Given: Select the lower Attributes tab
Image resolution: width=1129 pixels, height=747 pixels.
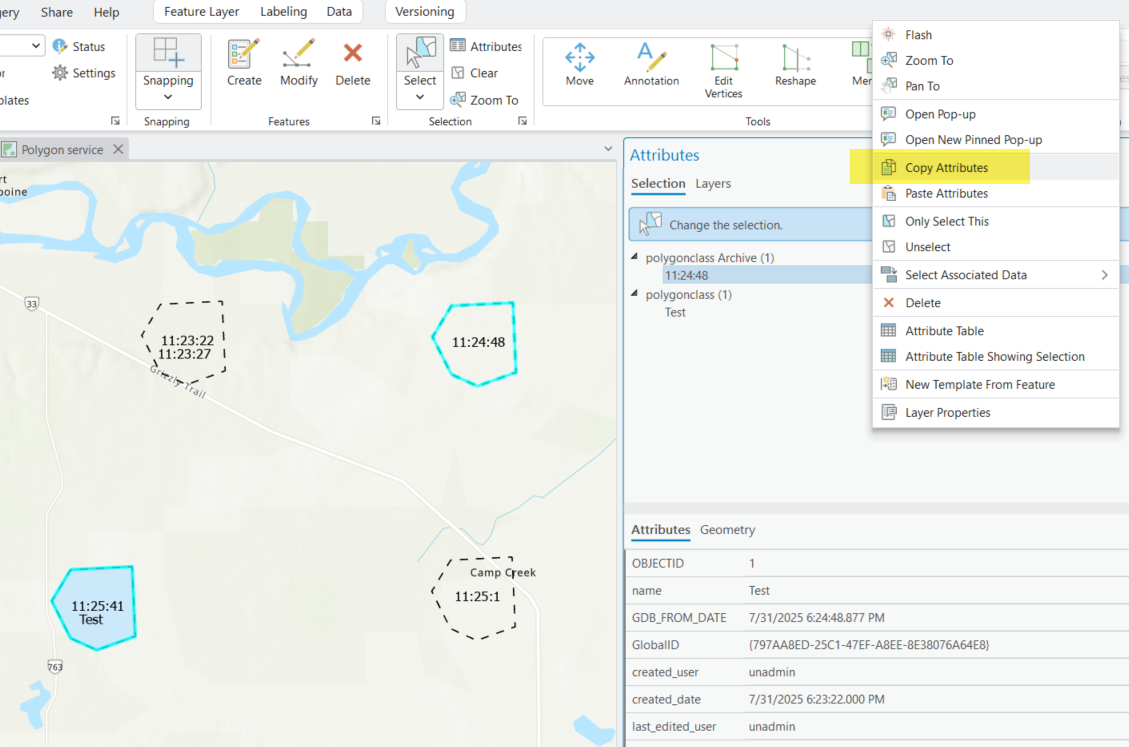Looking at the screenshot, I should click(x=660, y=529).
